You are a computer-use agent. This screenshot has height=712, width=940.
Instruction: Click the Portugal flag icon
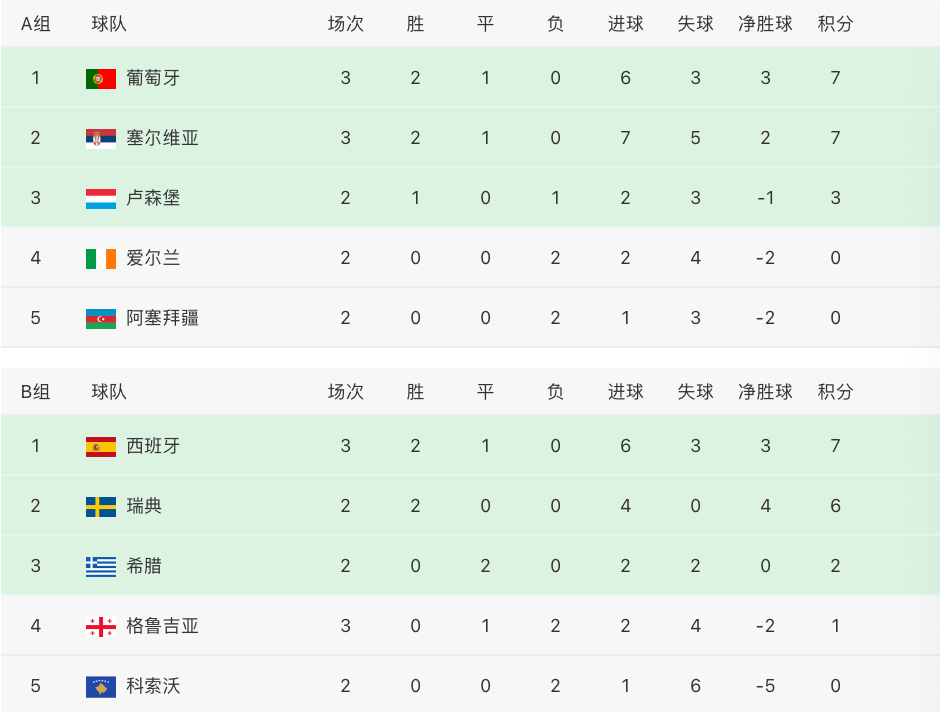point(101,79)
